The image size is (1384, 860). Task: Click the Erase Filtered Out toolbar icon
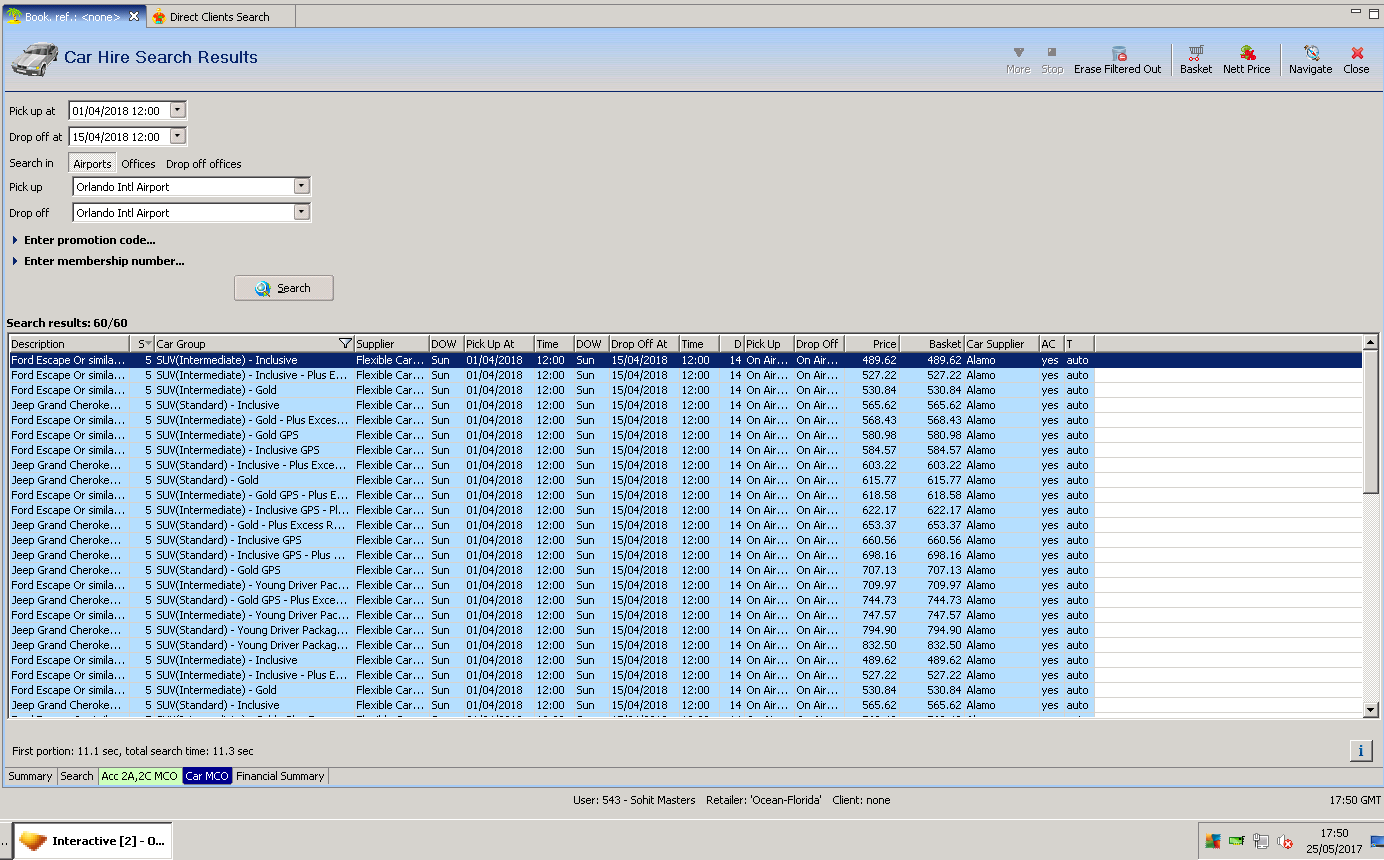1119,53
